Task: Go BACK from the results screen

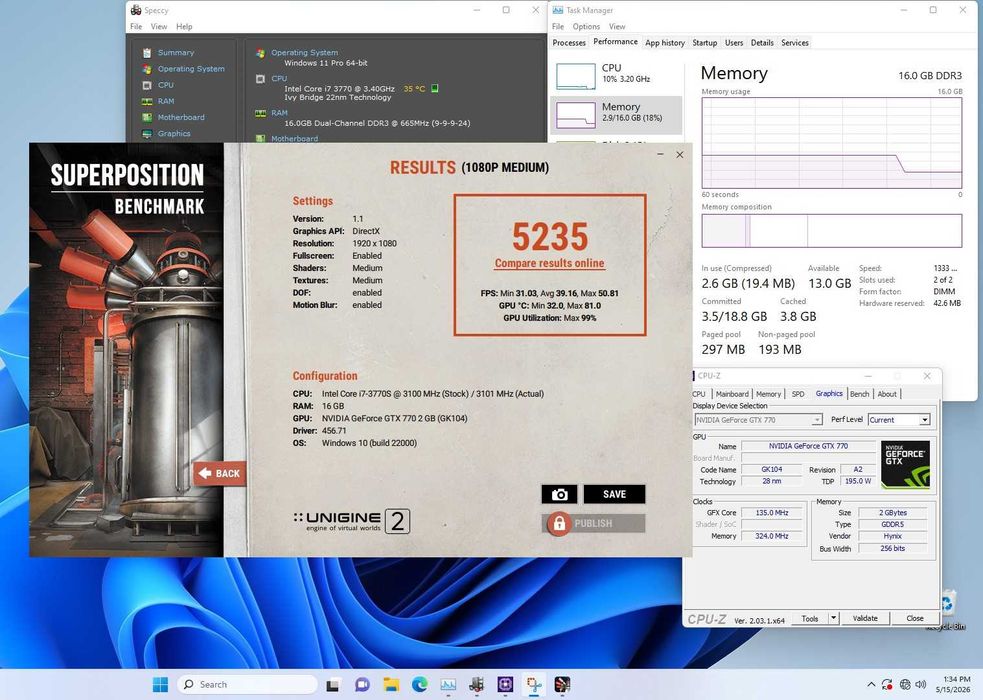Action: 219,473
